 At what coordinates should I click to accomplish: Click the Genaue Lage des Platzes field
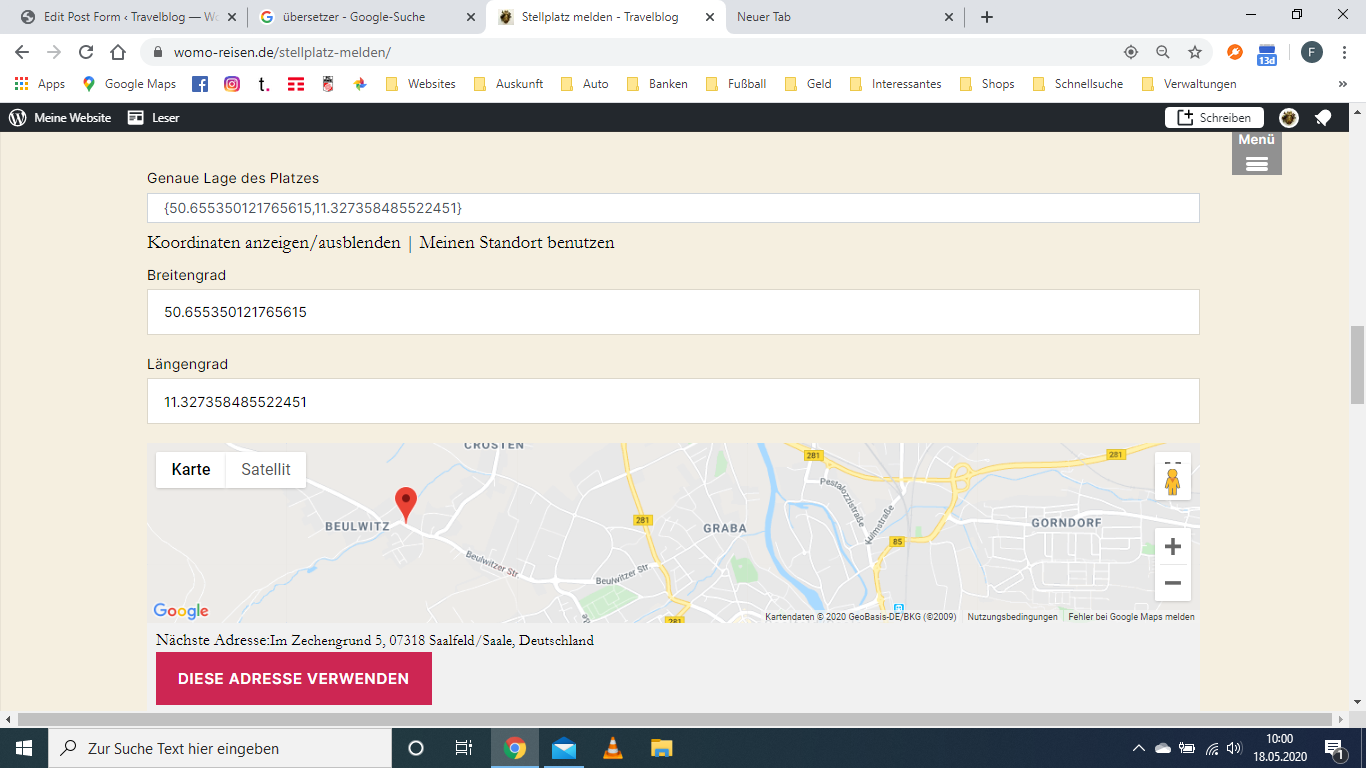[673, 208]
